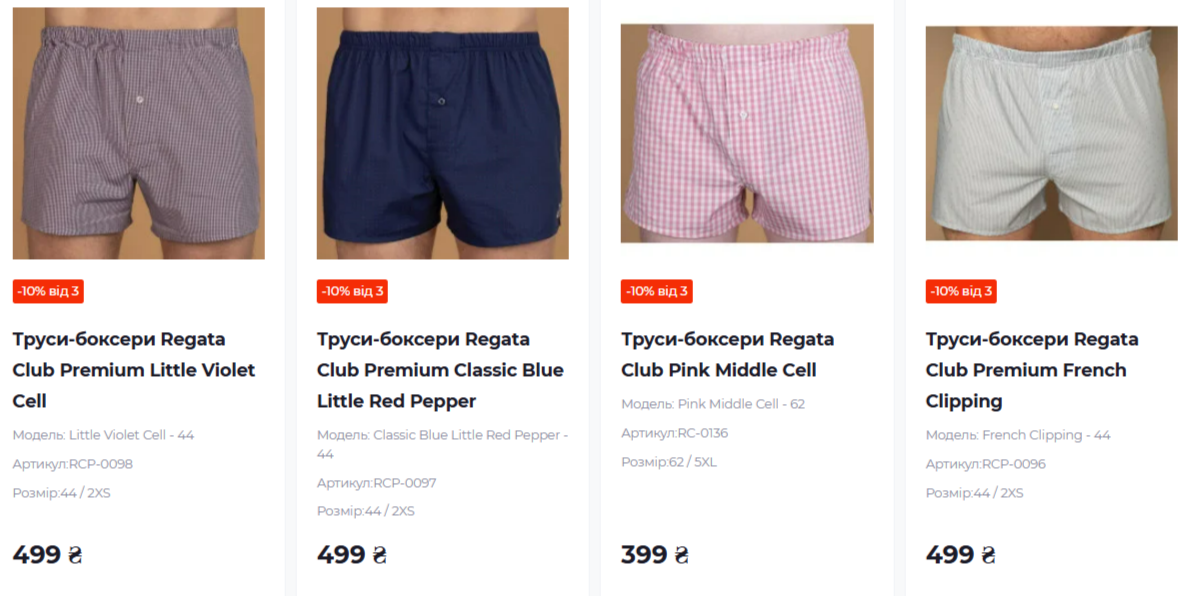This screenshot has width=1187, height=596.
Task: Open the Regata Club Pink Middle Cell title
Action: coord(727,354)
